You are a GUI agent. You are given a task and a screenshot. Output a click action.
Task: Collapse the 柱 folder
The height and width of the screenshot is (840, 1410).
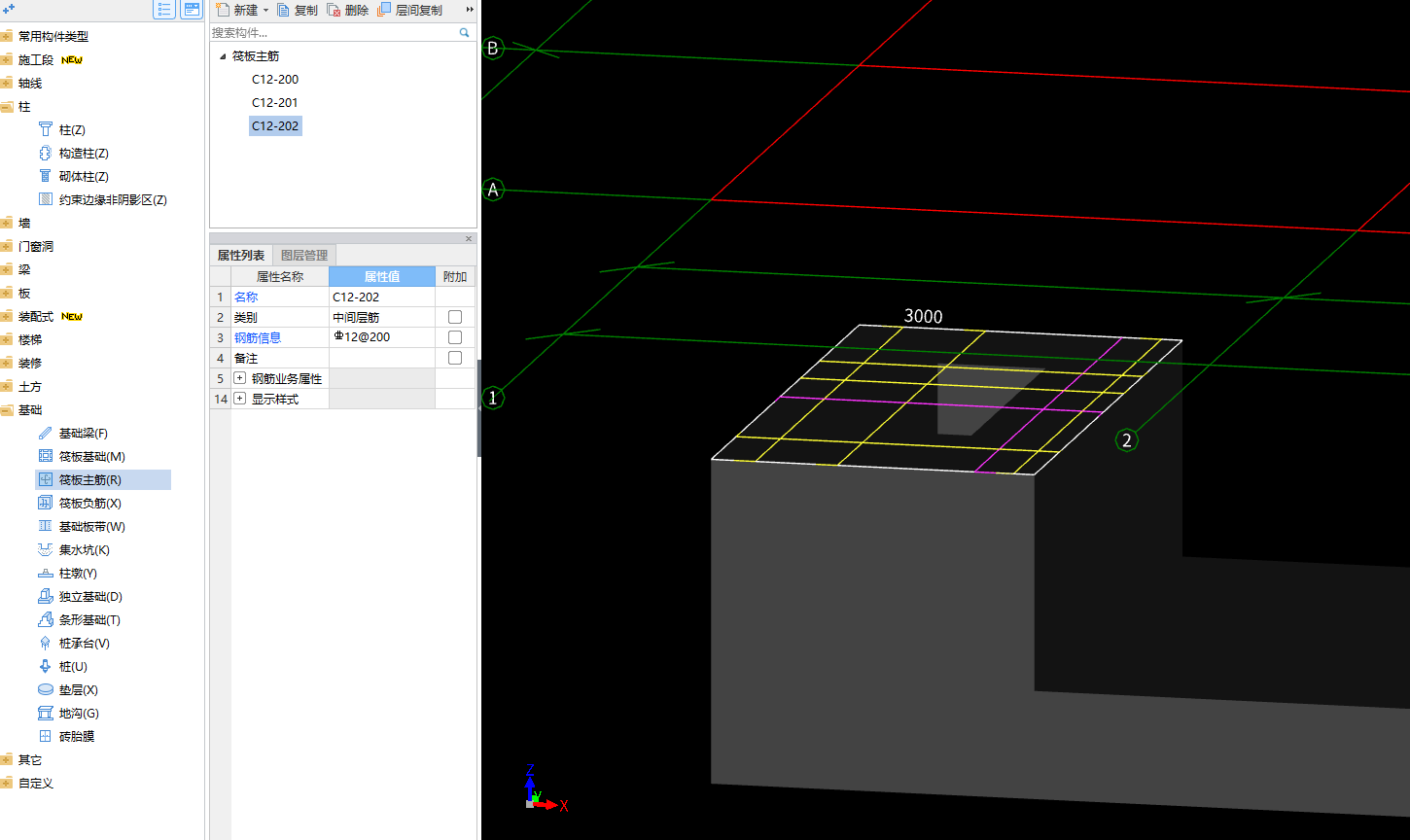[x=7, y=106]
